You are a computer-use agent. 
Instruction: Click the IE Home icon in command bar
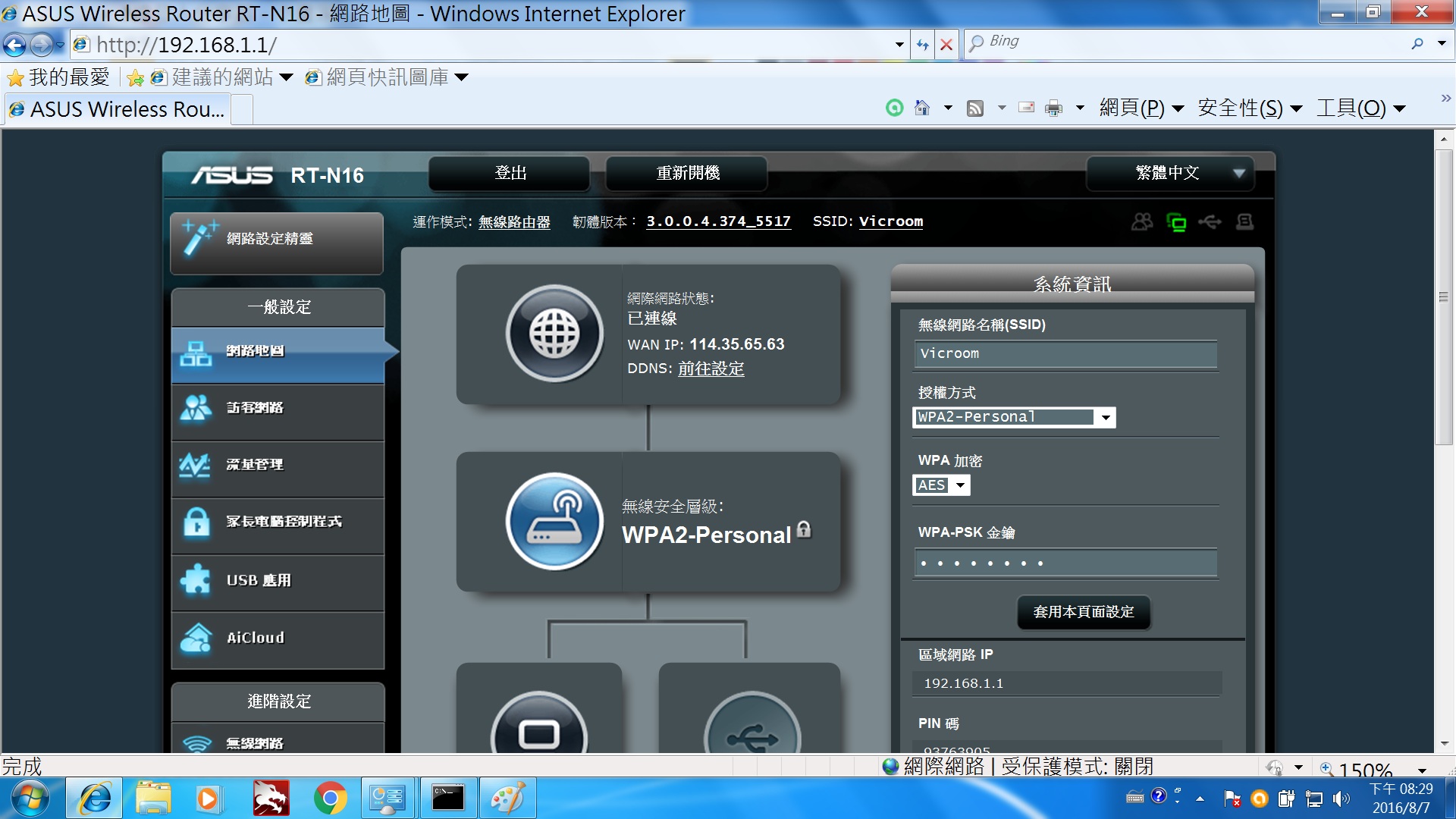[x=922, y=108]
